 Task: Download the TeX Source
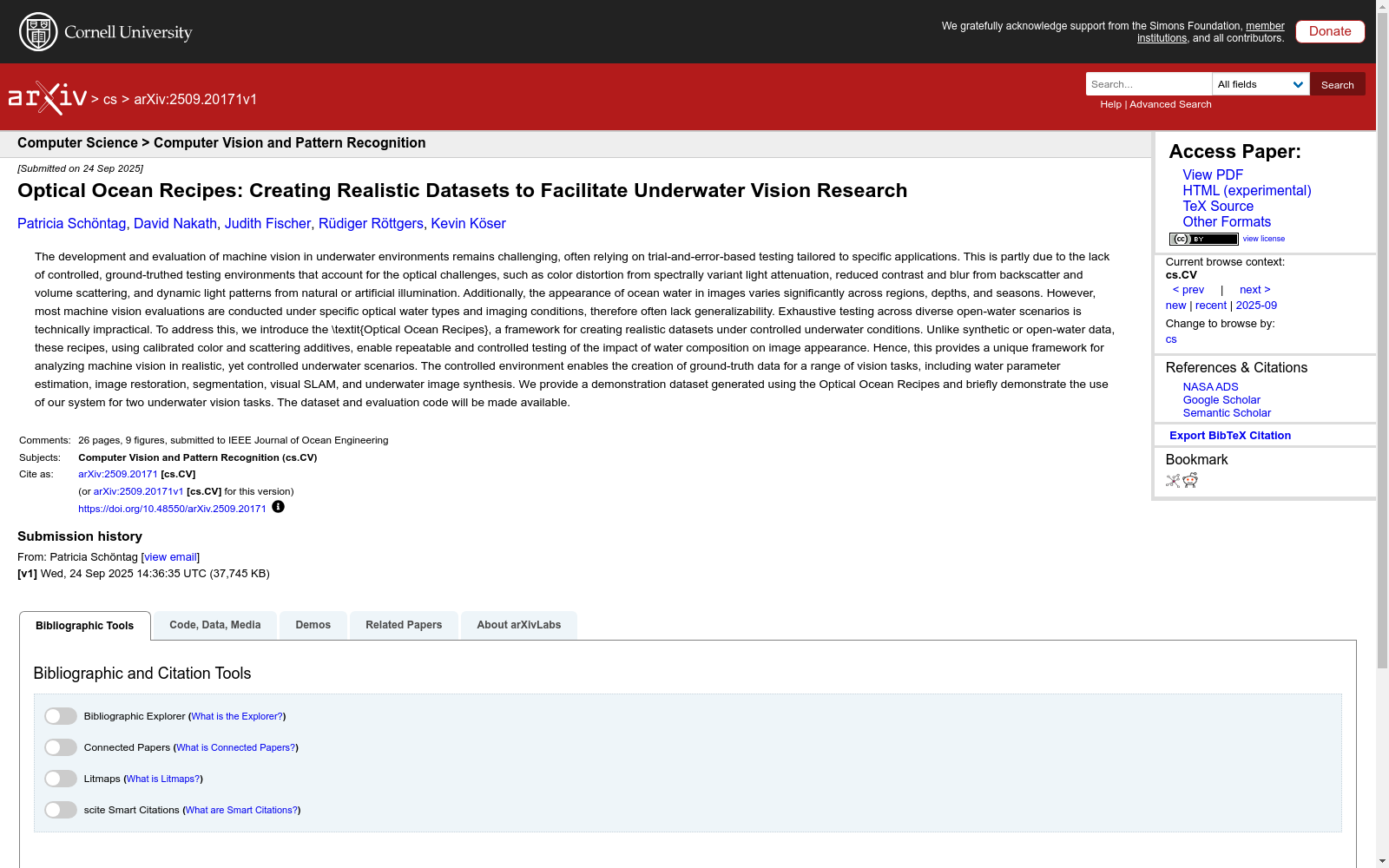pos(1218,207)
